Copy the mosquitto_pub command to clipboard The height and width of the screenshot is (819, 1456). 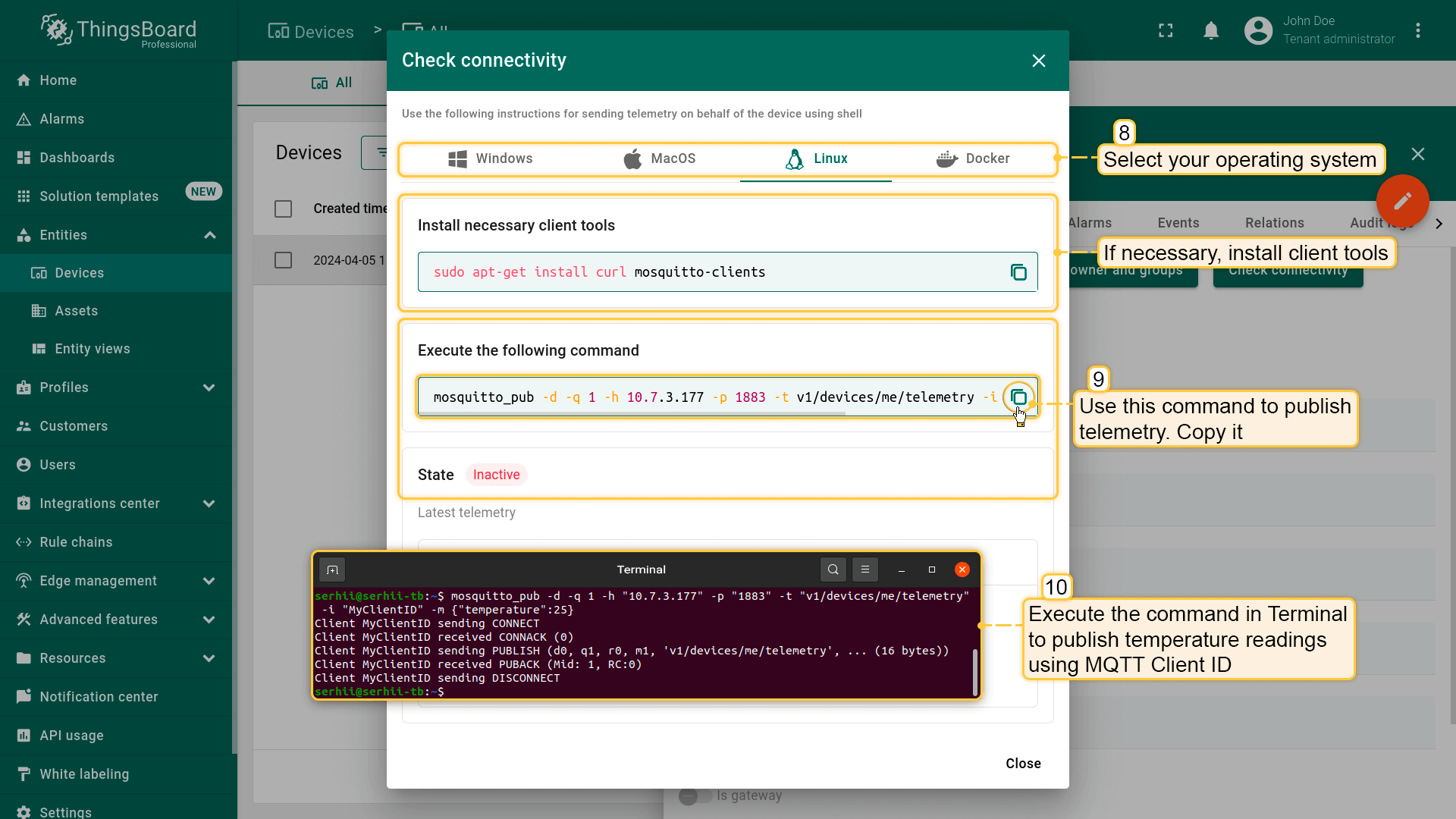click(1018, 397)
